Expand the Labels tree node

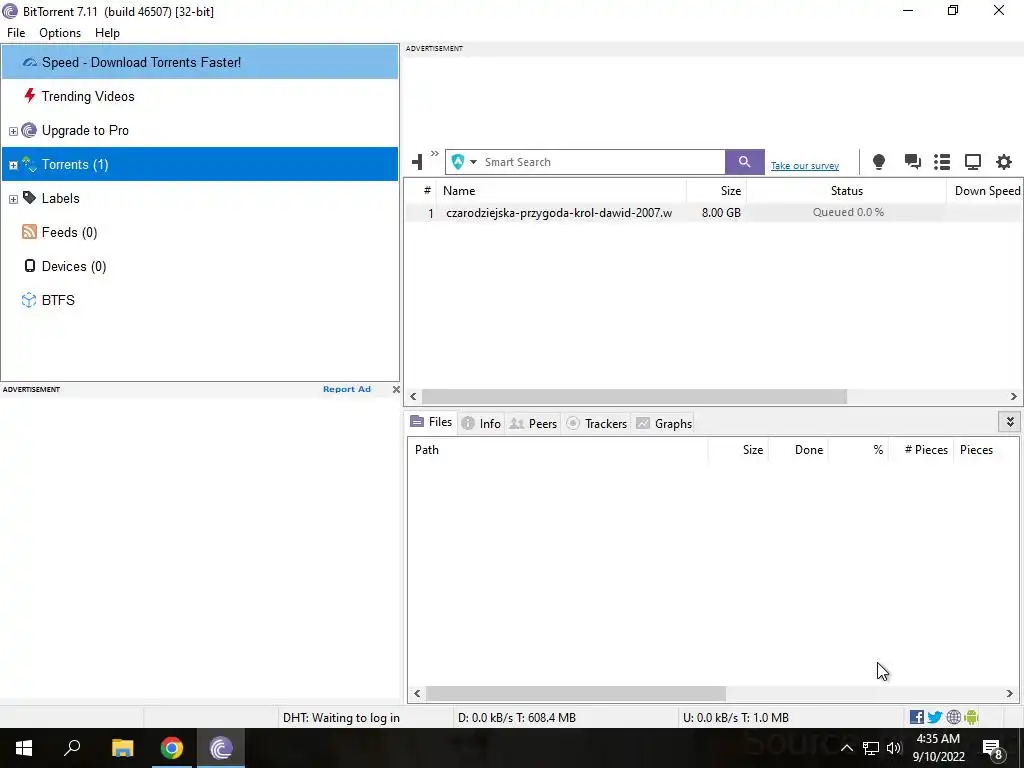click(13, 199)
